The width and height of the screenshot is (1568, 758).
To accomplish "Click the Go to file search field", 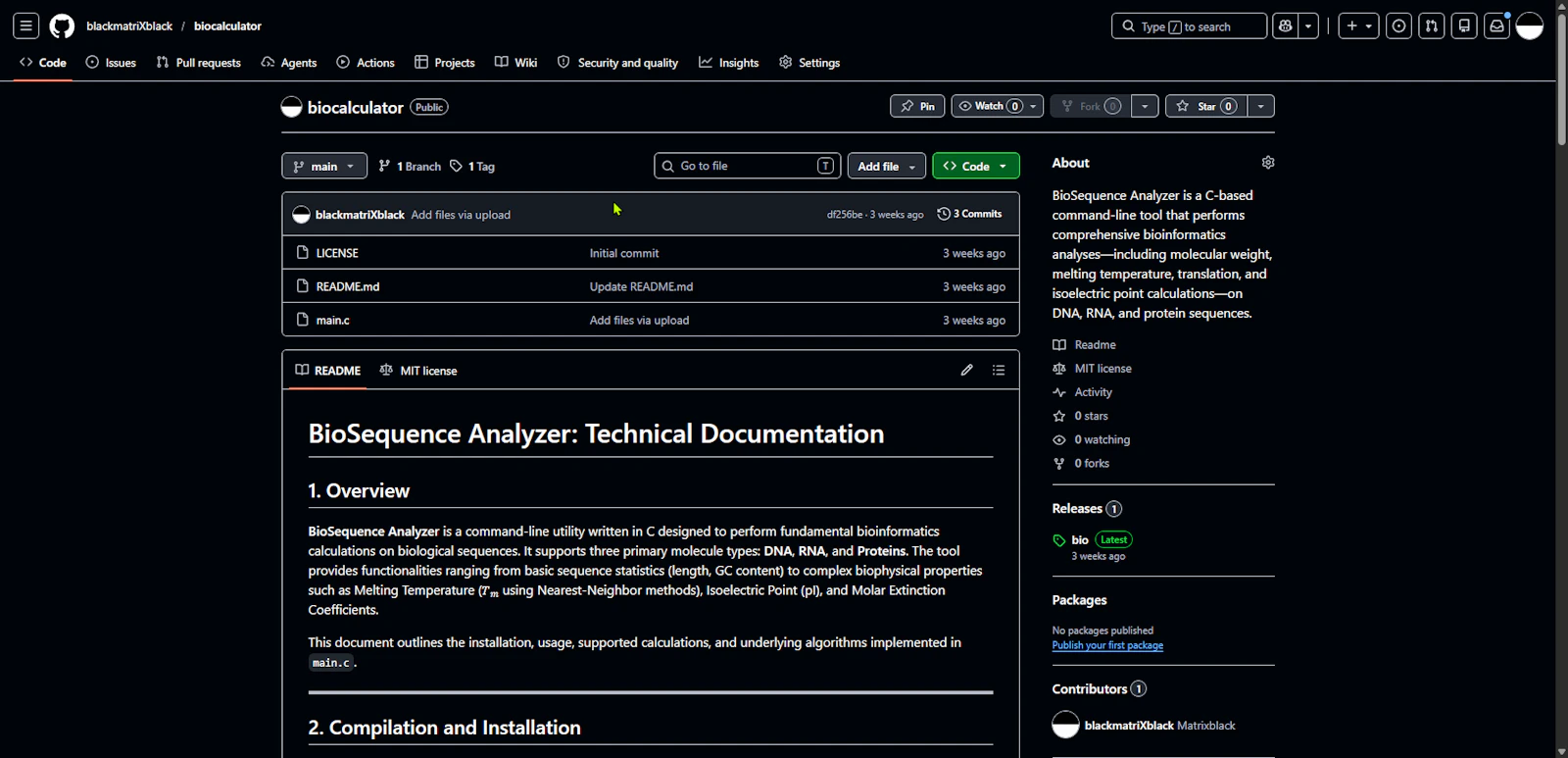I will click(x=749, y=166).
